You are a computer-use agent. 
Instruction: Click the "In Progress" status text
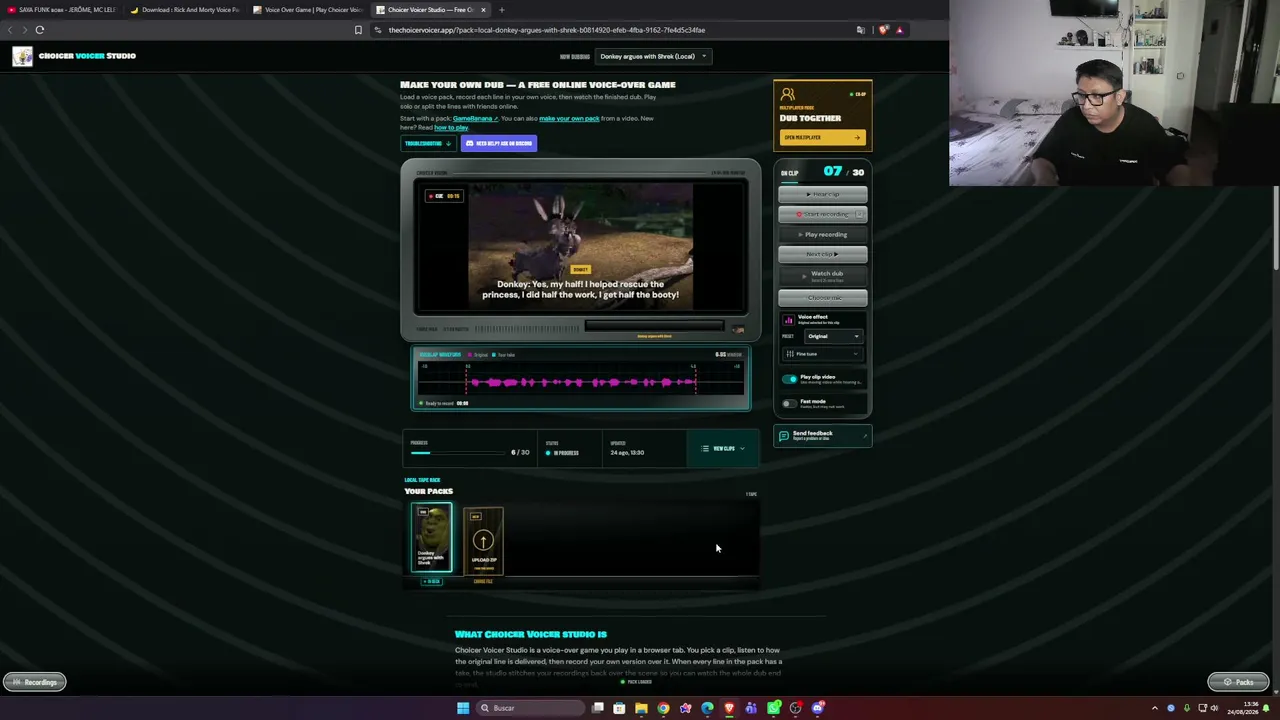tap(566, 453)
